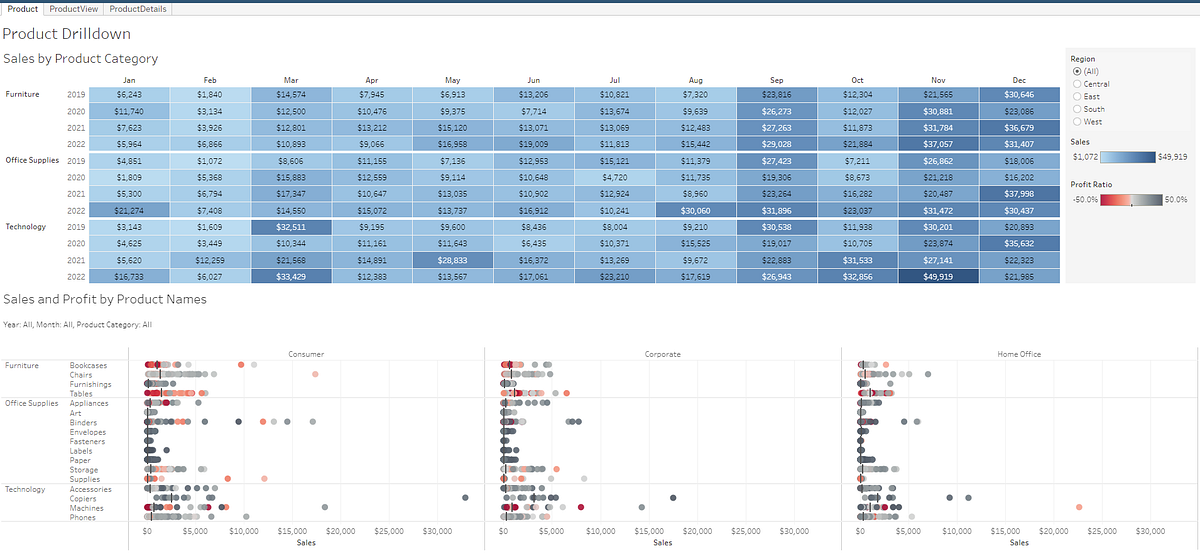Open the ProductDetails tab
The image size is (1200, 554).
(138, 9)
